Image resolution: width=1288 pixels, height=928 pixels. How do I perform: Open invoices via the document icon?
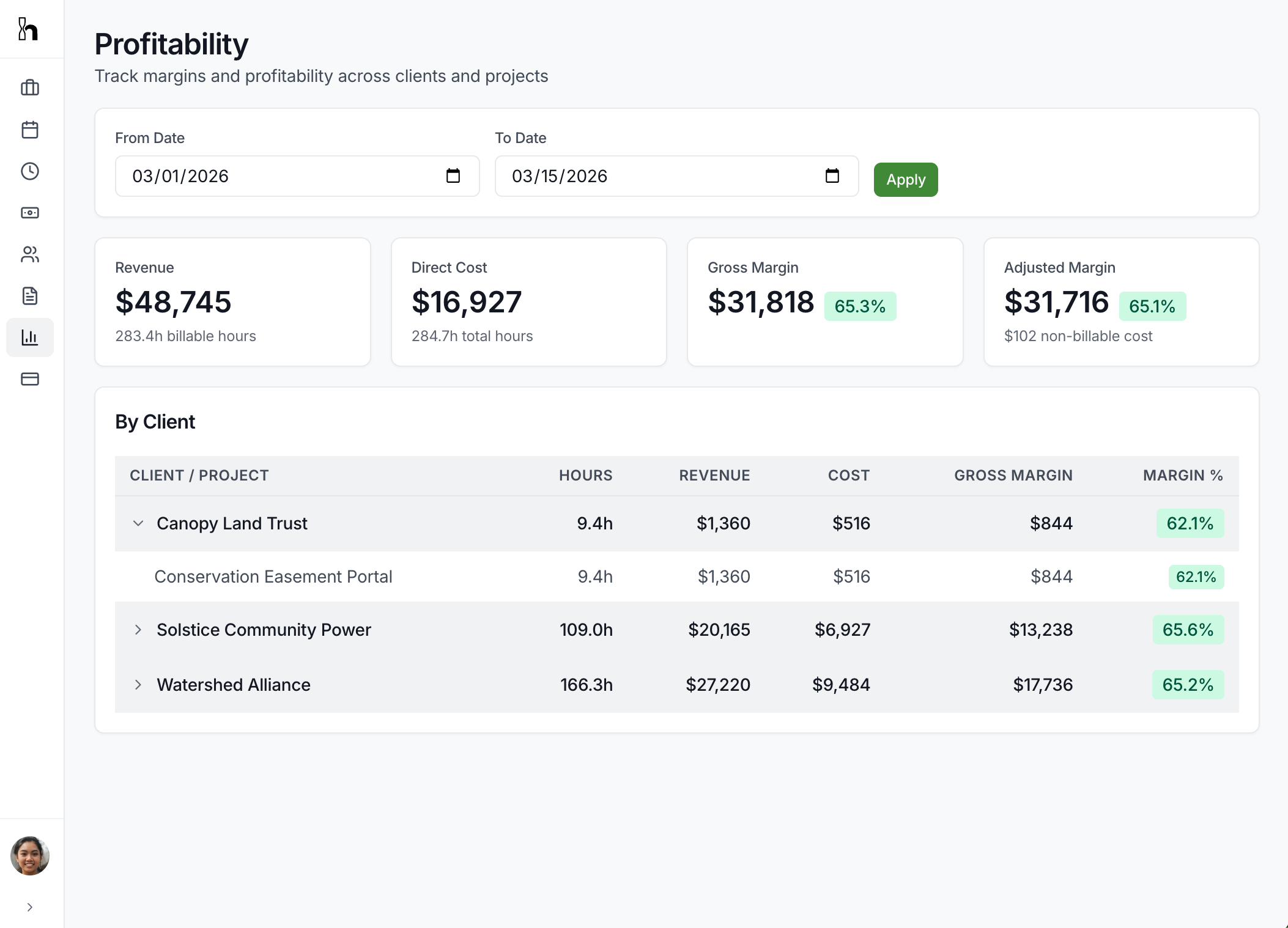(x=30, y=296)
